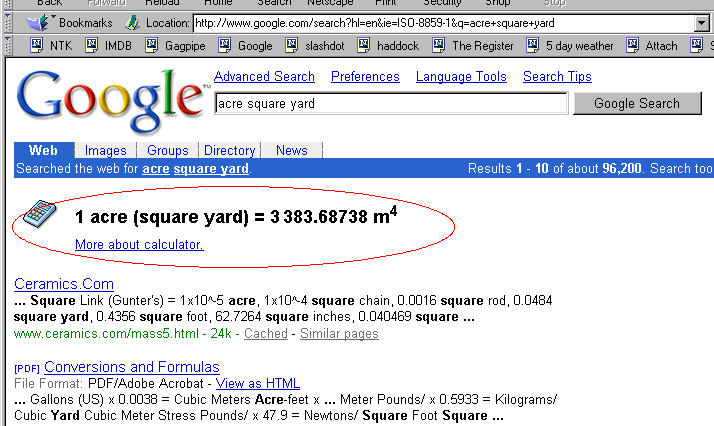Open View as HTML link
Viewport: 714px width, 426px height.
point(258,383)
